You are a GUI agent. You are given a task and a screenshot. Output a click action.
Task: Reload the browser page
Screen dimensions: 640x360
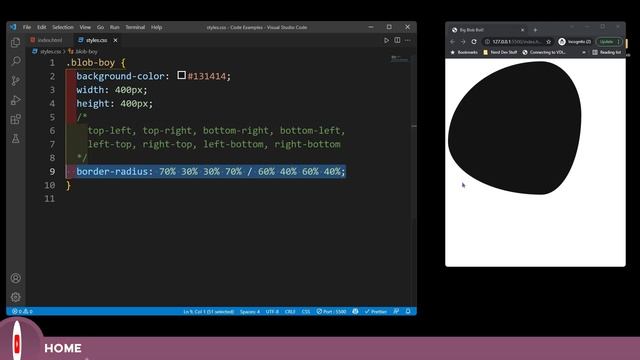[474, 42]
